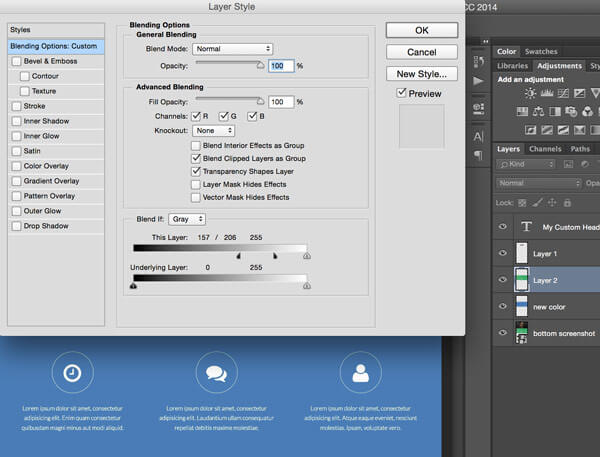Enable Contour checkbox
Screen dimensions: 600x457
24,76
